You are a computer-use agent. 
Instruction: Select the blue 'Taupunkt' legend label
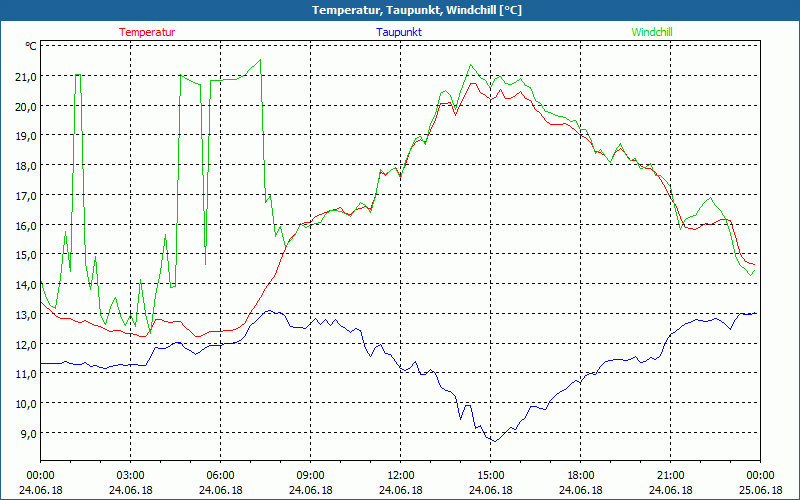(399, 32)
